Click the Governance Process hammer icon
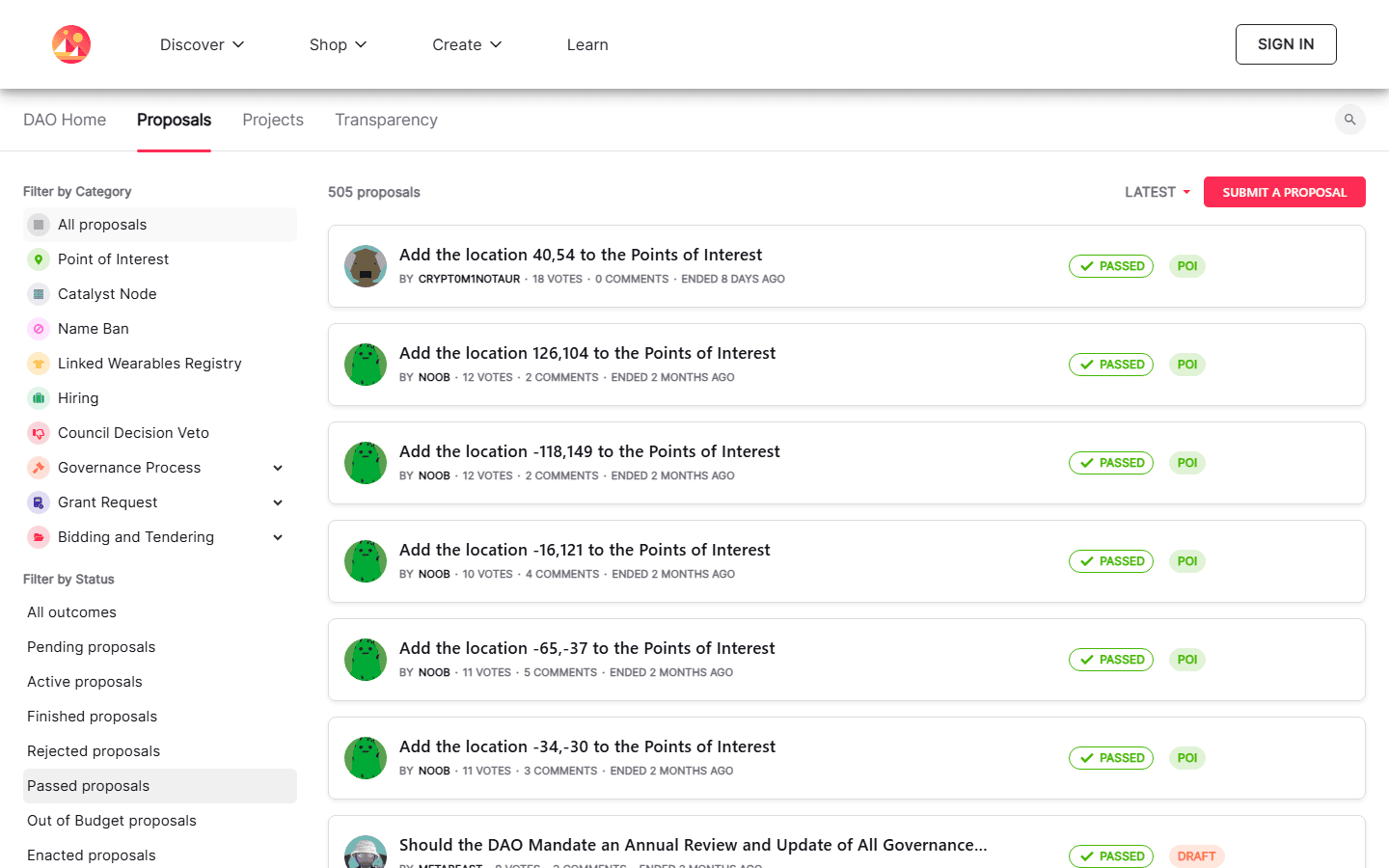The height and width of the screenshot is (868, 1389). 39,468
